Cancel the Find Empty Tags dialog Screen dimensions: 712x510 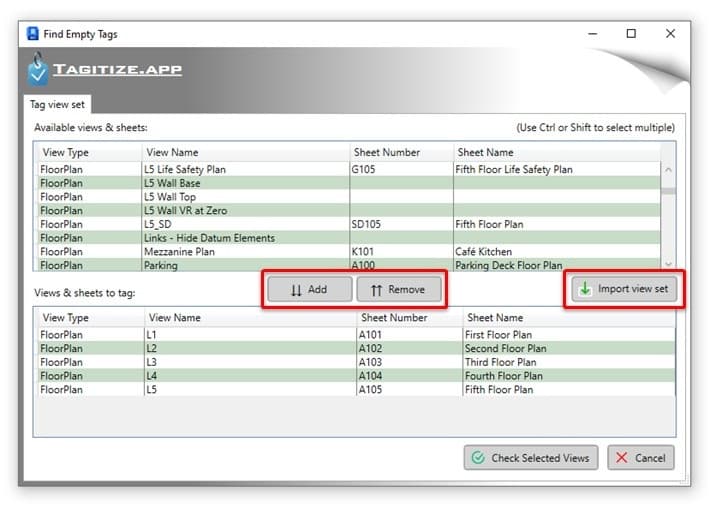[641, 457]
